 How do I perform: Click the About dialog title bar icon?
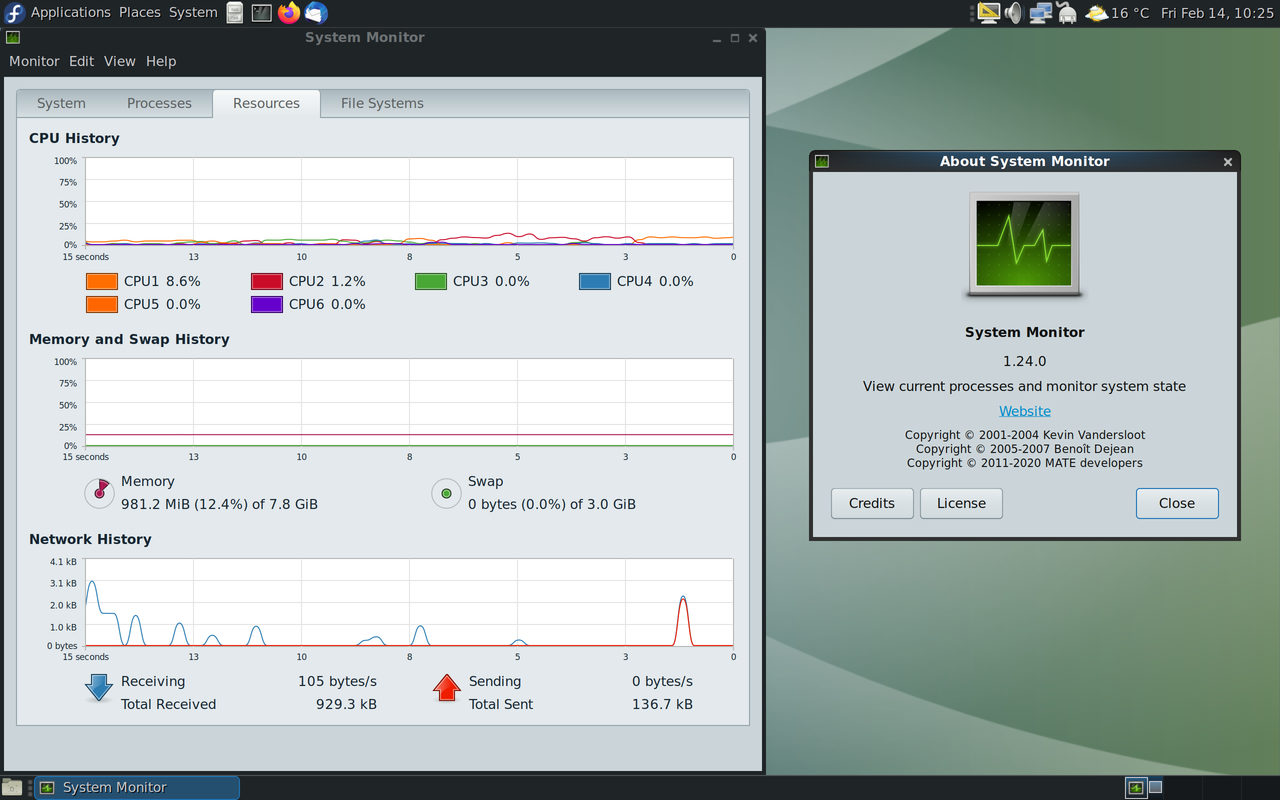coord(822,161)
